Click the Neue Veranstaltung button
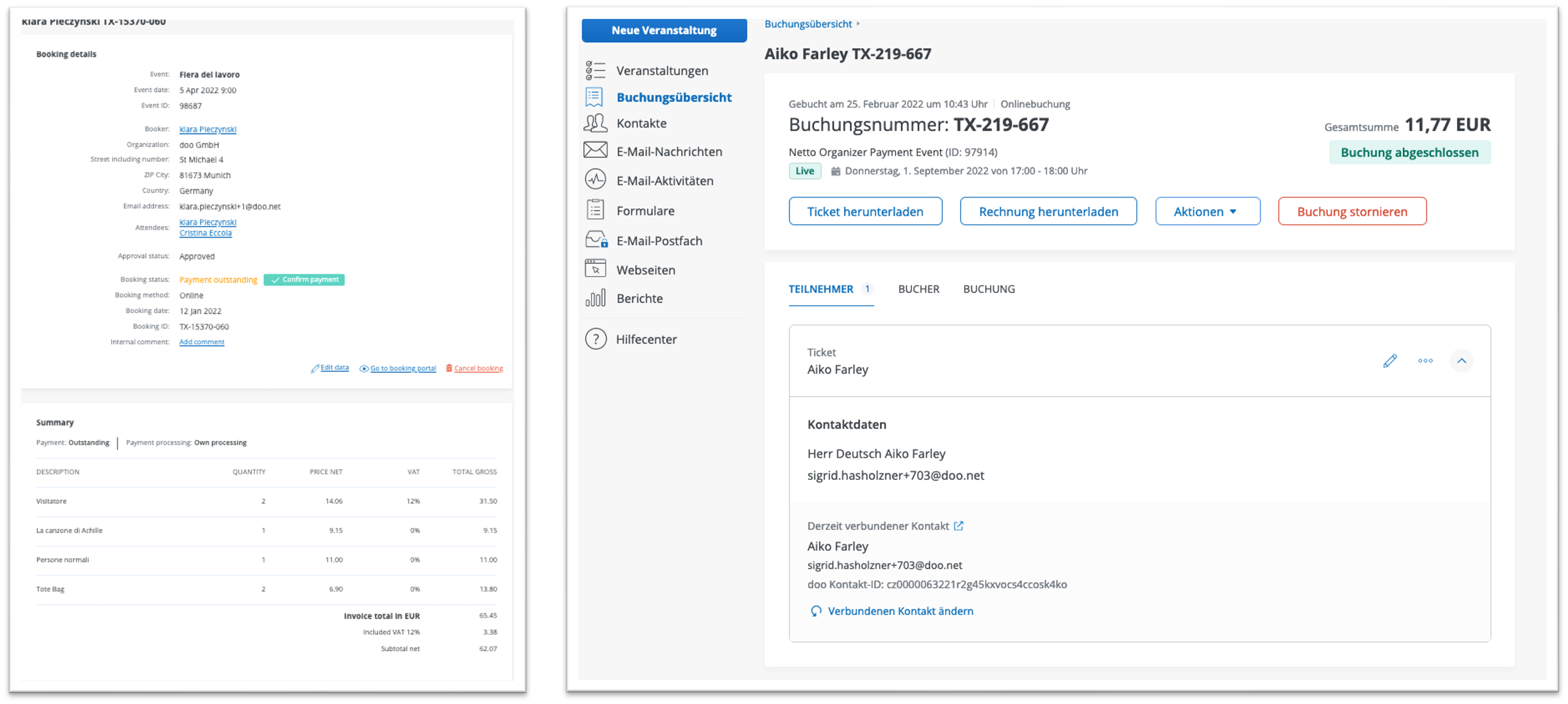 pyautogui.click(x=664, y=30)
